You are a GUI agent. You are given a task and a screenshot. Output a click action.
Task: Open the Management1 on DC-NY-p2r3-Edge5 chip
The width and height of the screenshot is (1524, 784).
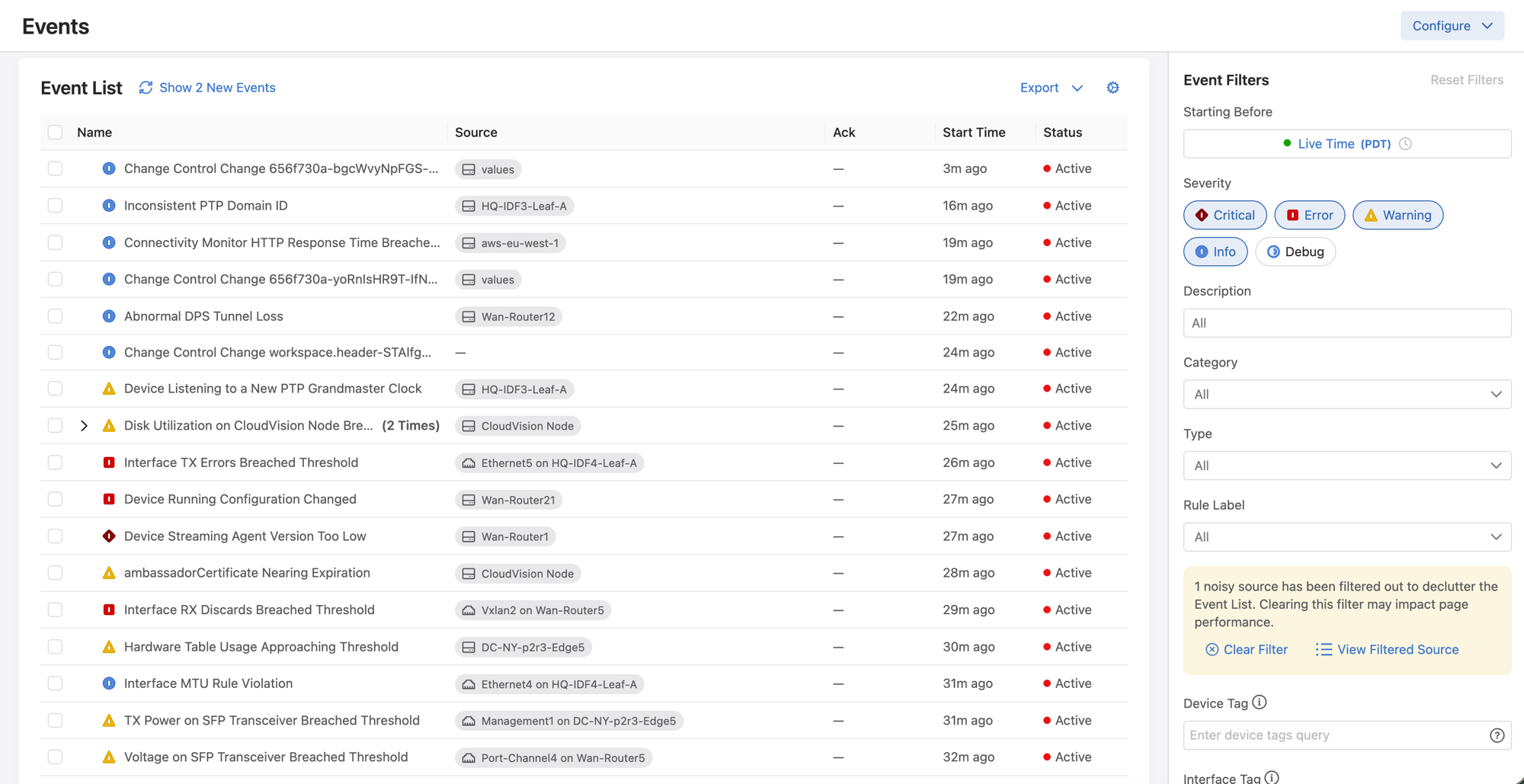[568, 721]
